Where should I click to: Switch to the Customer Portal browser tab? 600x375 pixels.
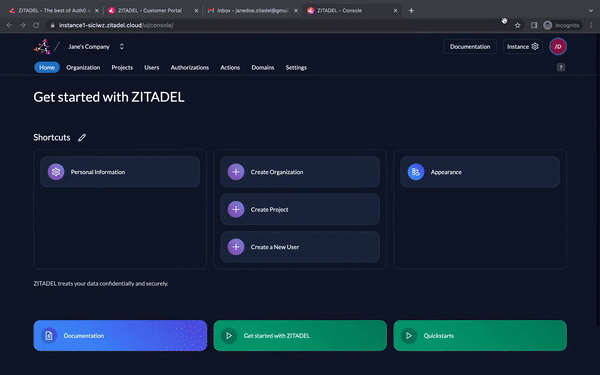pyautogui.click(x=153, y=11)
